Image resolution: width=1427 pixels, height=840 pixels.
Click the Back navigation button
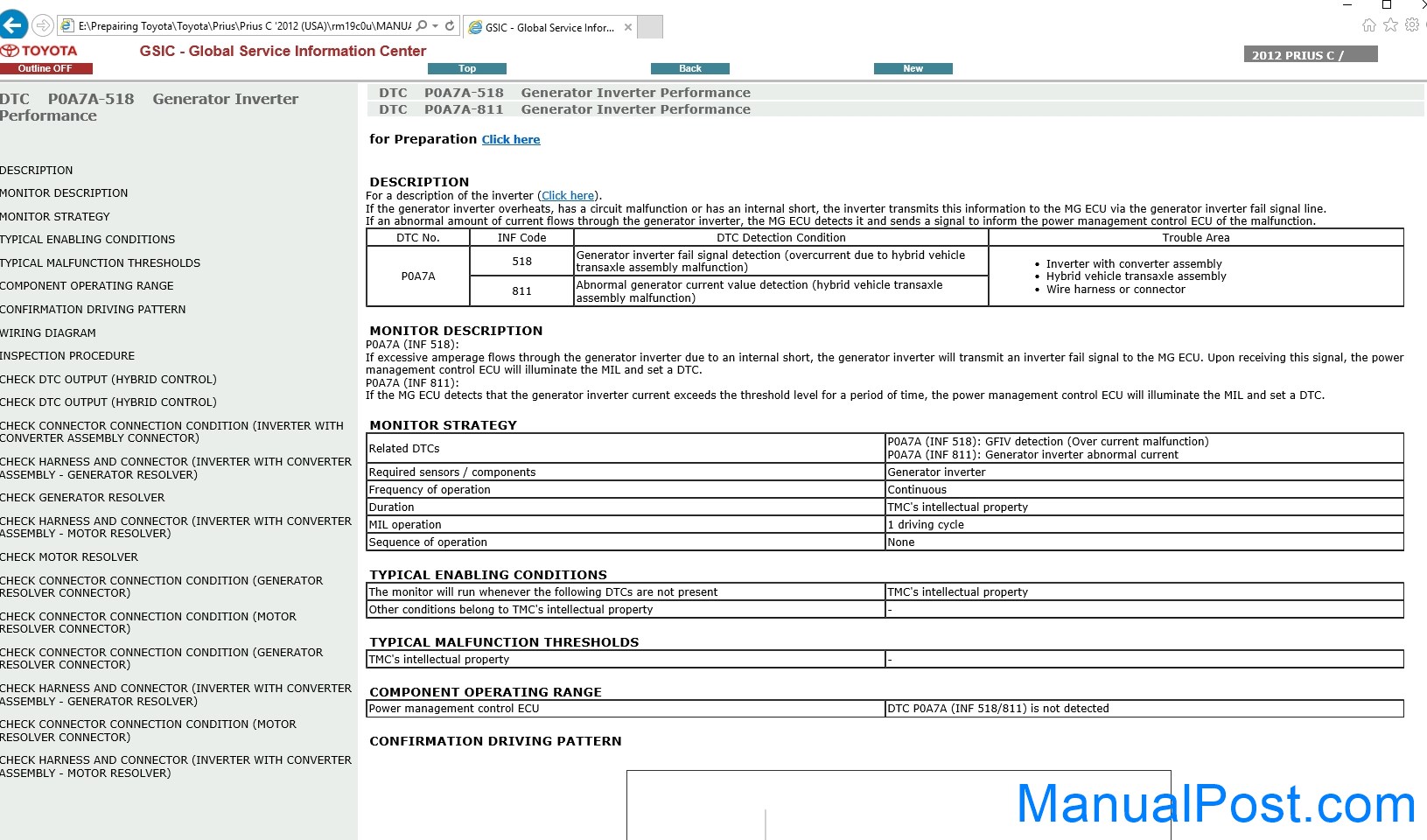click(x=690, y=68)
